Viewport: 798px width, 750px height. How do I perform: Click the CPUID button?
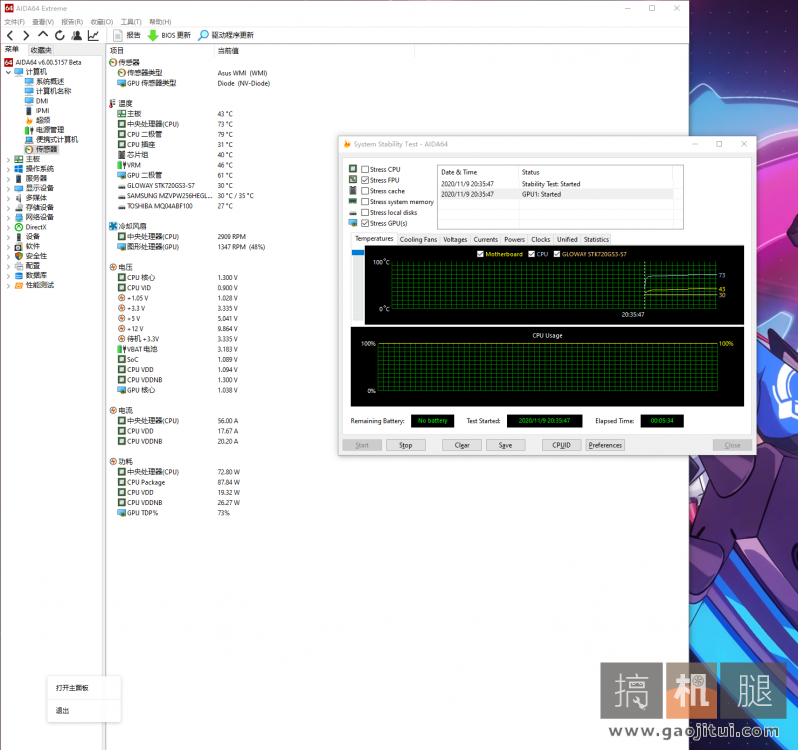click(561, 445)
